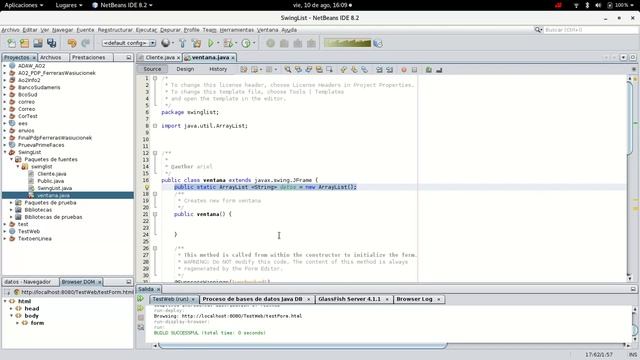Click the lightbulb hint icon at line 17
640x360 pixels.
(147, 187)
